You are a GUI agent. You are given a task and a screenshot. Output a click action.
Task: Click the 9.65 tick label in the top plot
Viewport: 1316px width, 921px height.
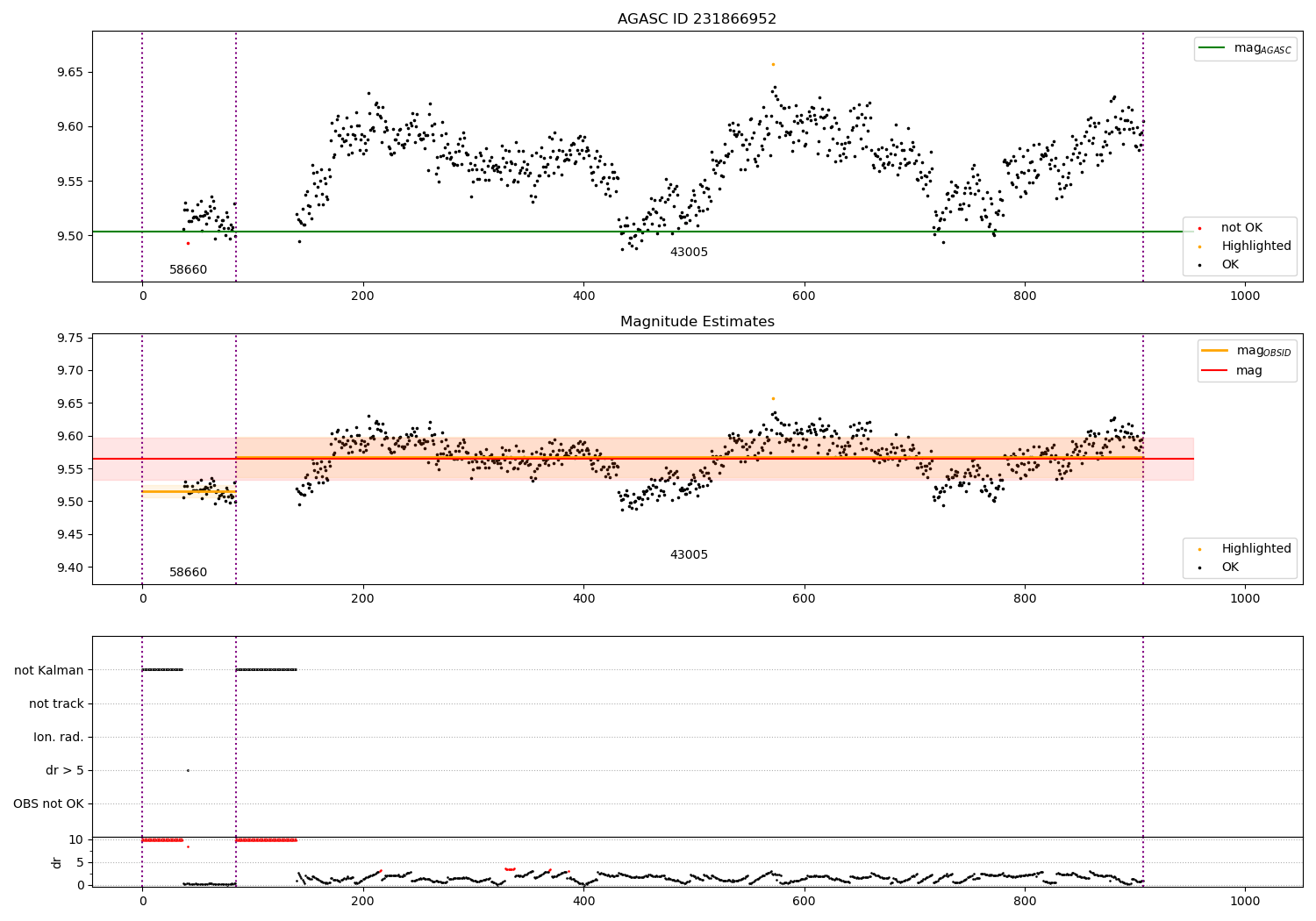pos(69,72)
